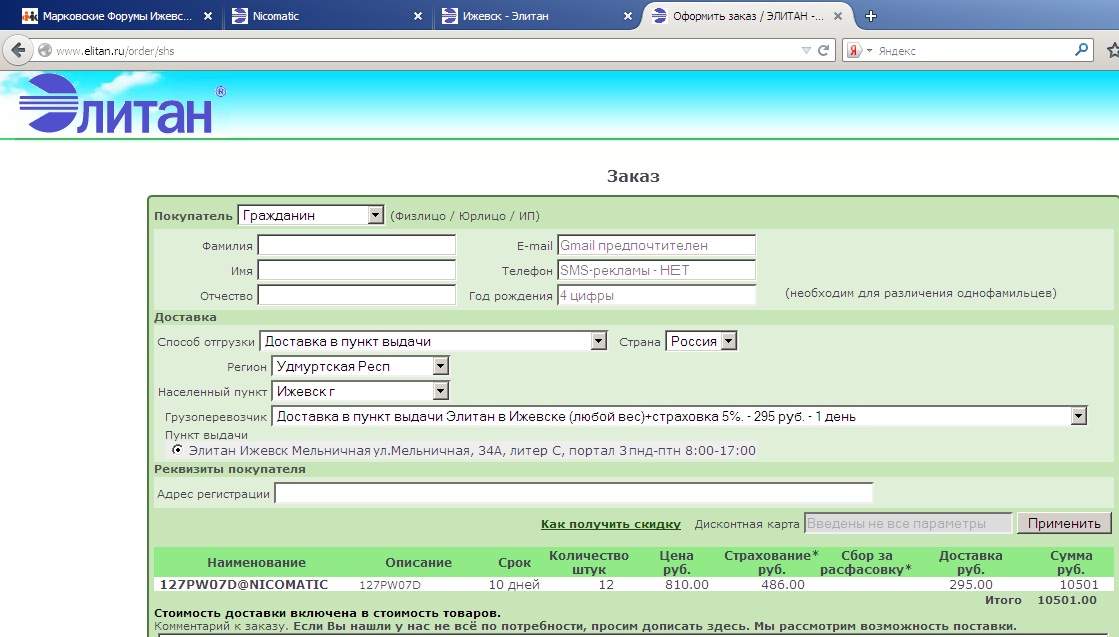Open URL history dropdown arrow in address bar
Image resolution: width=1119 pixels, height=637 pixels.
pyautogui.click(x=806, y=51)
